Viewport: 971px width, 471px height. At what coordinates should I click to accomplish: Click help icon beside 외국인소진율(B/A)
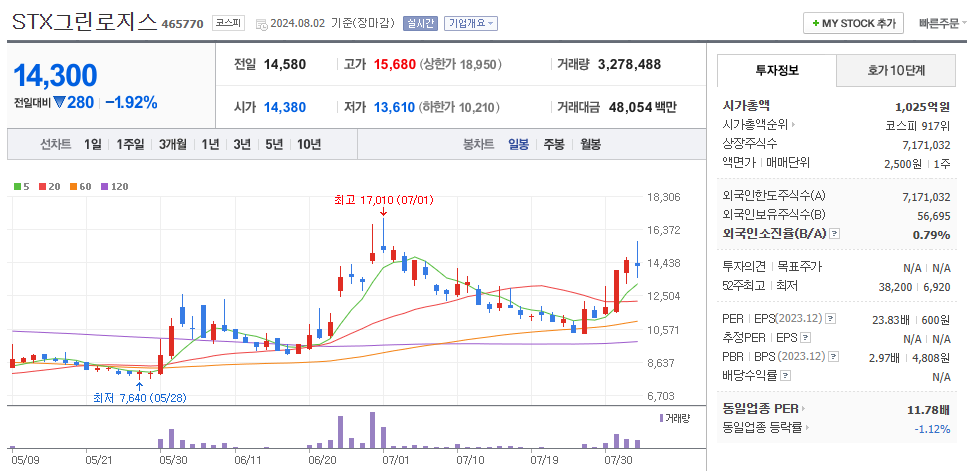click(x=835, y=234)
